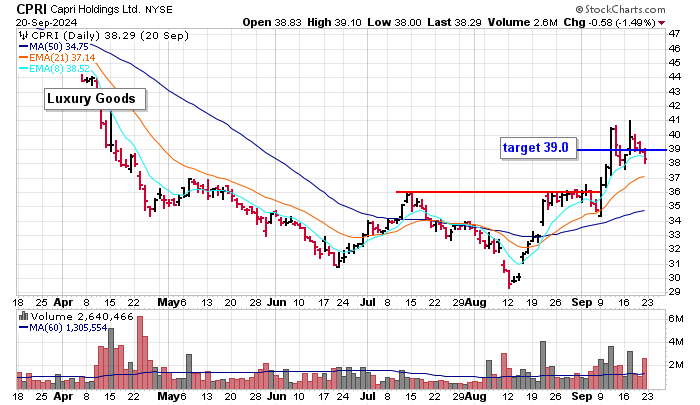Click the 47 price axis label
Screen dimensions: 700x405
[674, 33]
